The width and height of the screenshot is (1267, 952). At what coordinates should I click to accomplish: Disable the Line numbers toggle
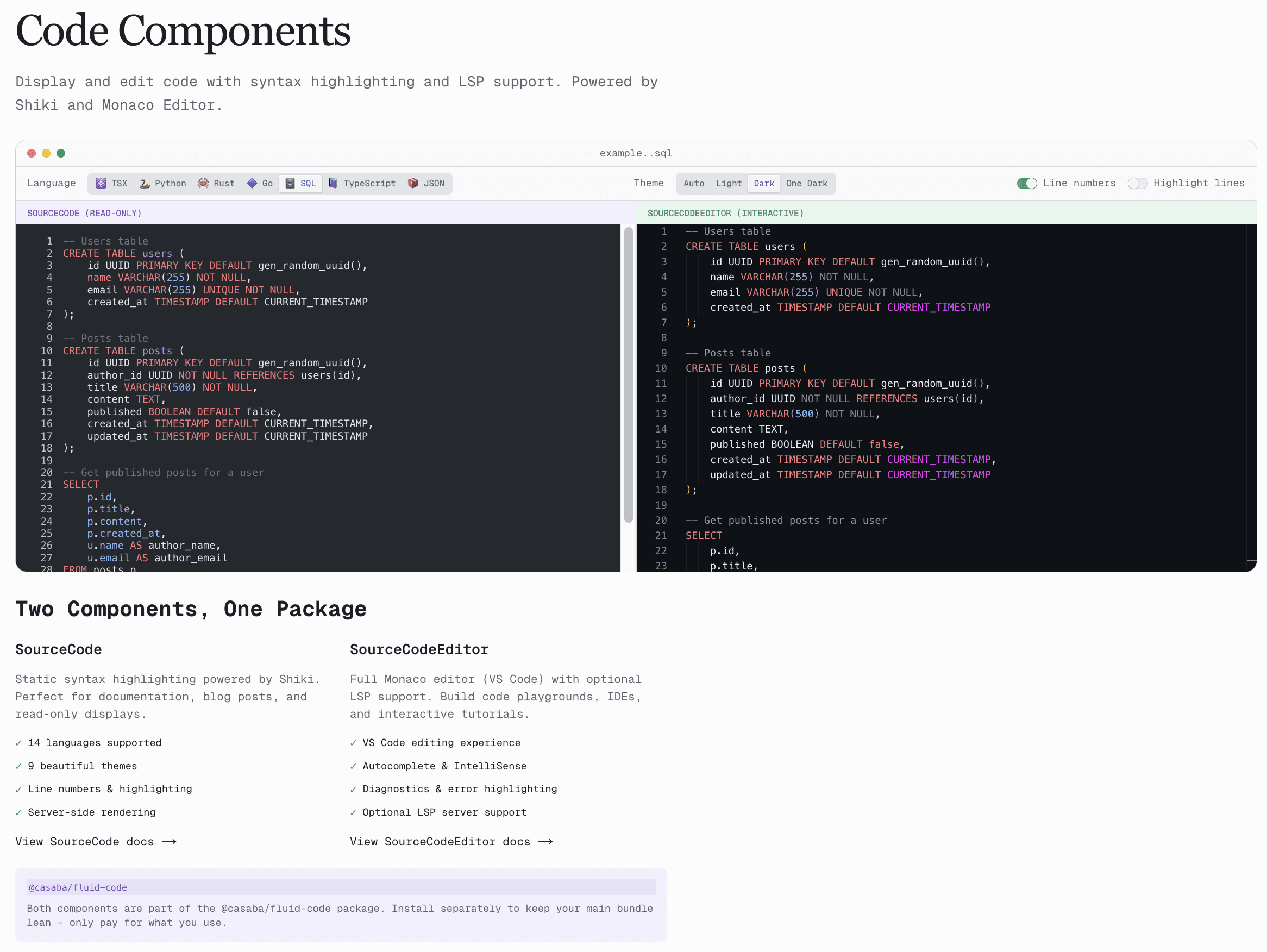[1026, 183]
